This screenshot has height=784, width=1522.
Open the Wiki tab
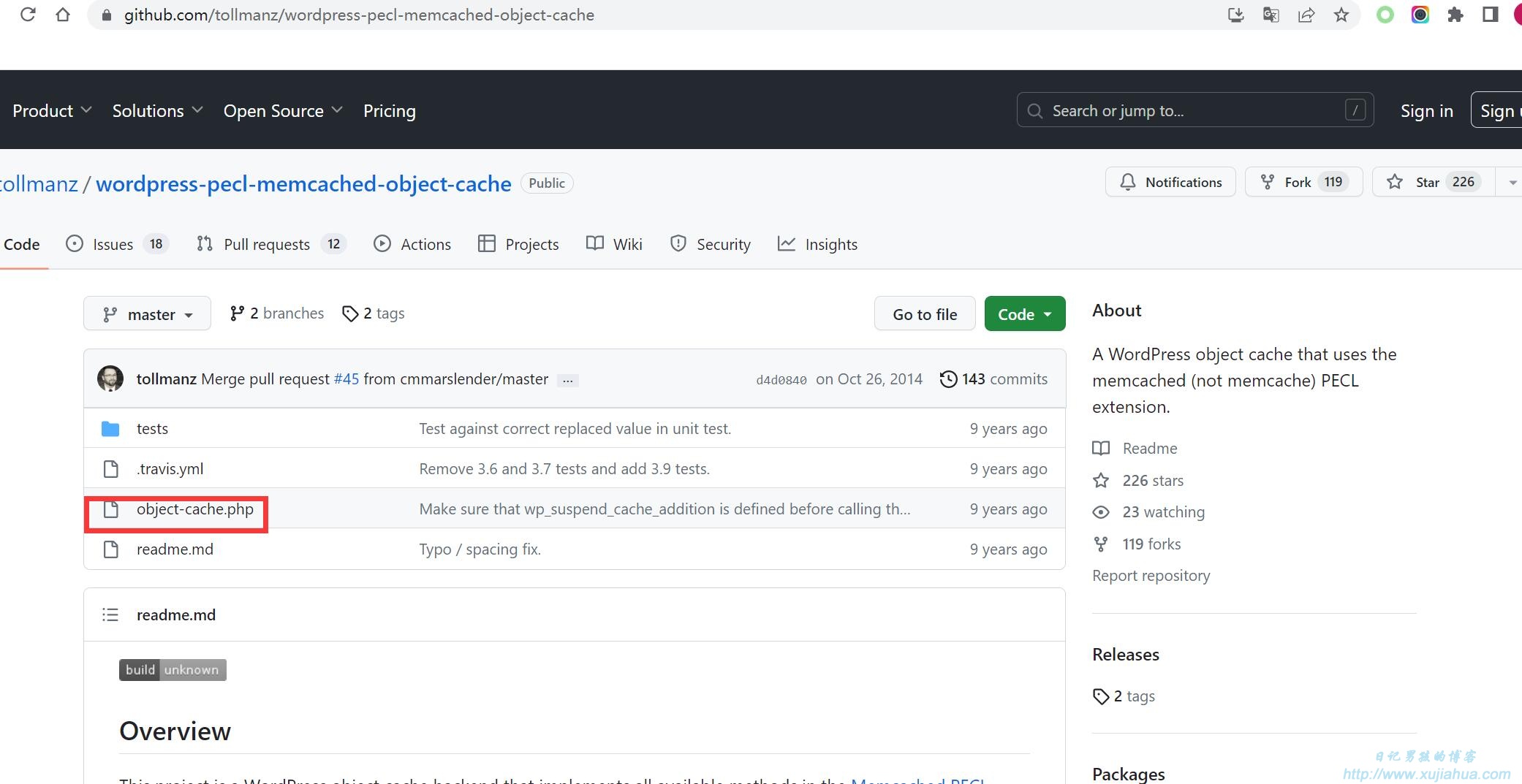(x=614, y=244)
